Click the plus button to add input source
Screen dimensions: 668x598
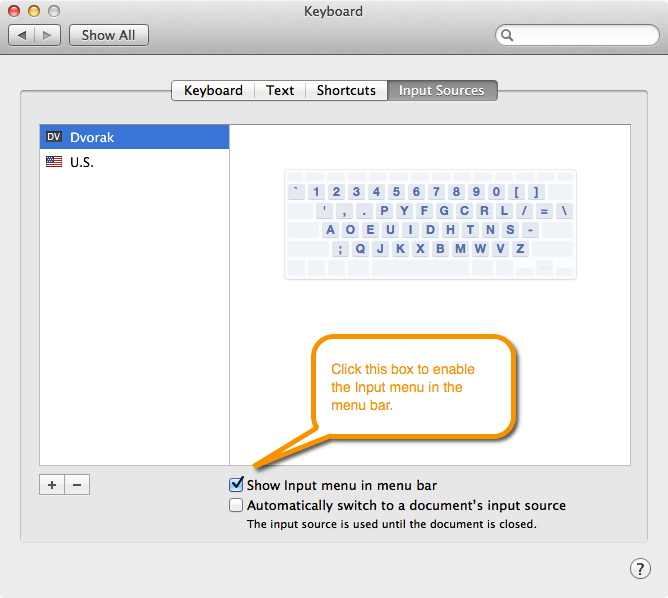point(52,485)
